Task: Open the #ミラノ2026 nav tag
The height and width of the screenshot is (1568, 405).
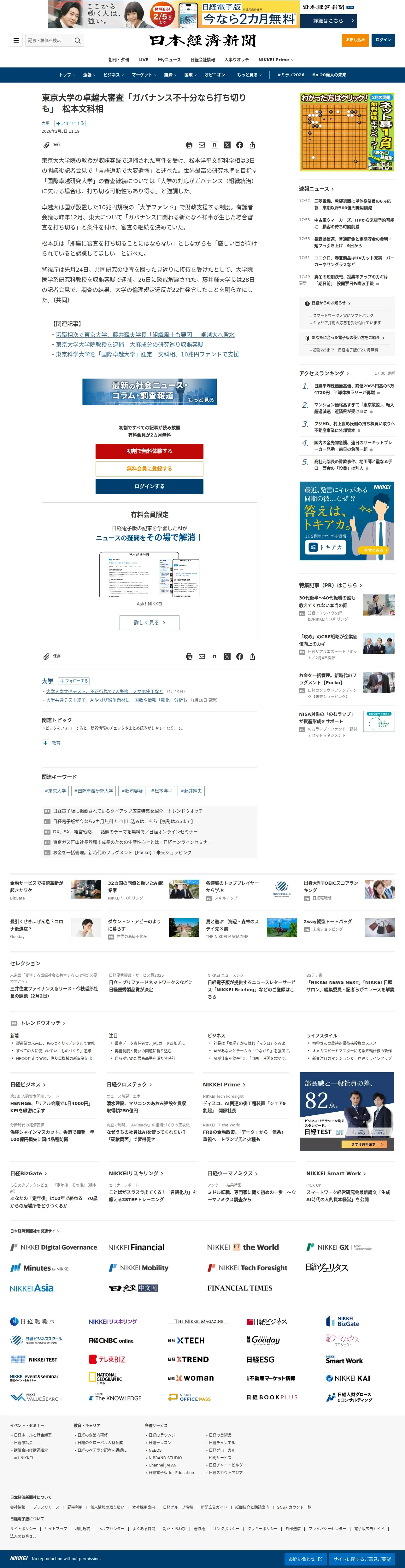Action: (291, 75)
